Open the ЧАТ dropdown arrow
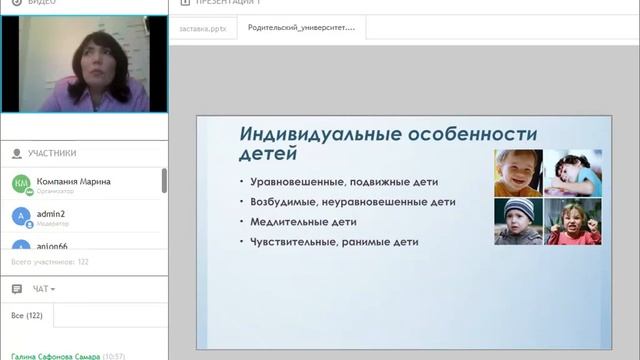Image resolution: width=640 pixels, height=360 pixels. tap(53, 289)
